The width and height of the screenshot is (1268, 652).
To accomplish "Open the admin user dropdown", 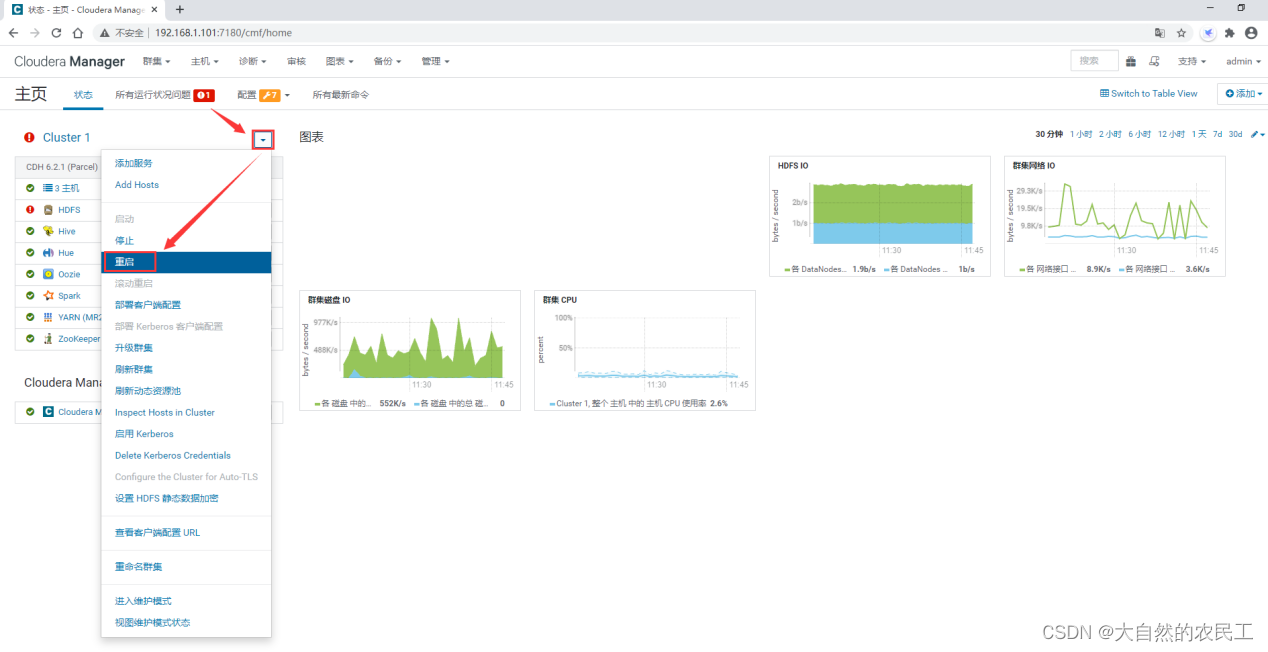I will point(1242,61).
